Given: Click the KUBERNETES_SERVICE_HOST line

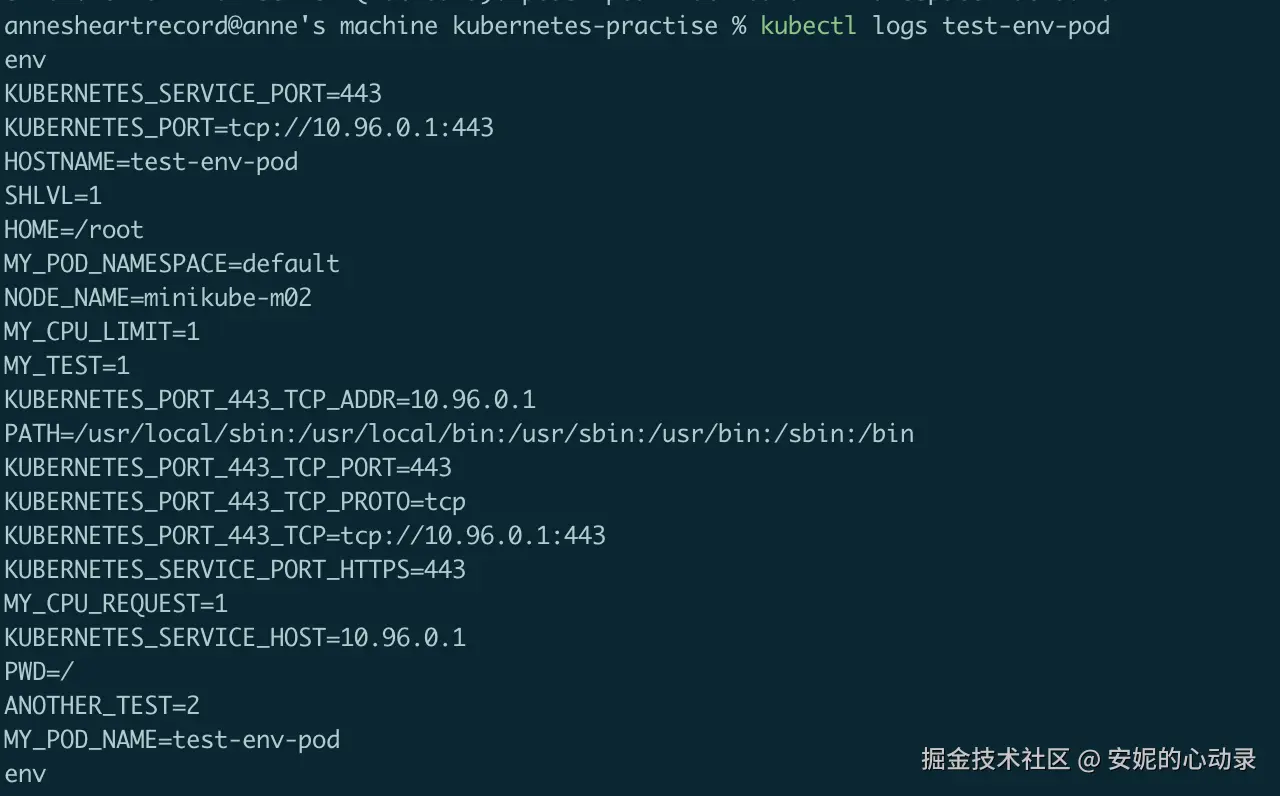Looking at the screenshot, I should (235, 638).
